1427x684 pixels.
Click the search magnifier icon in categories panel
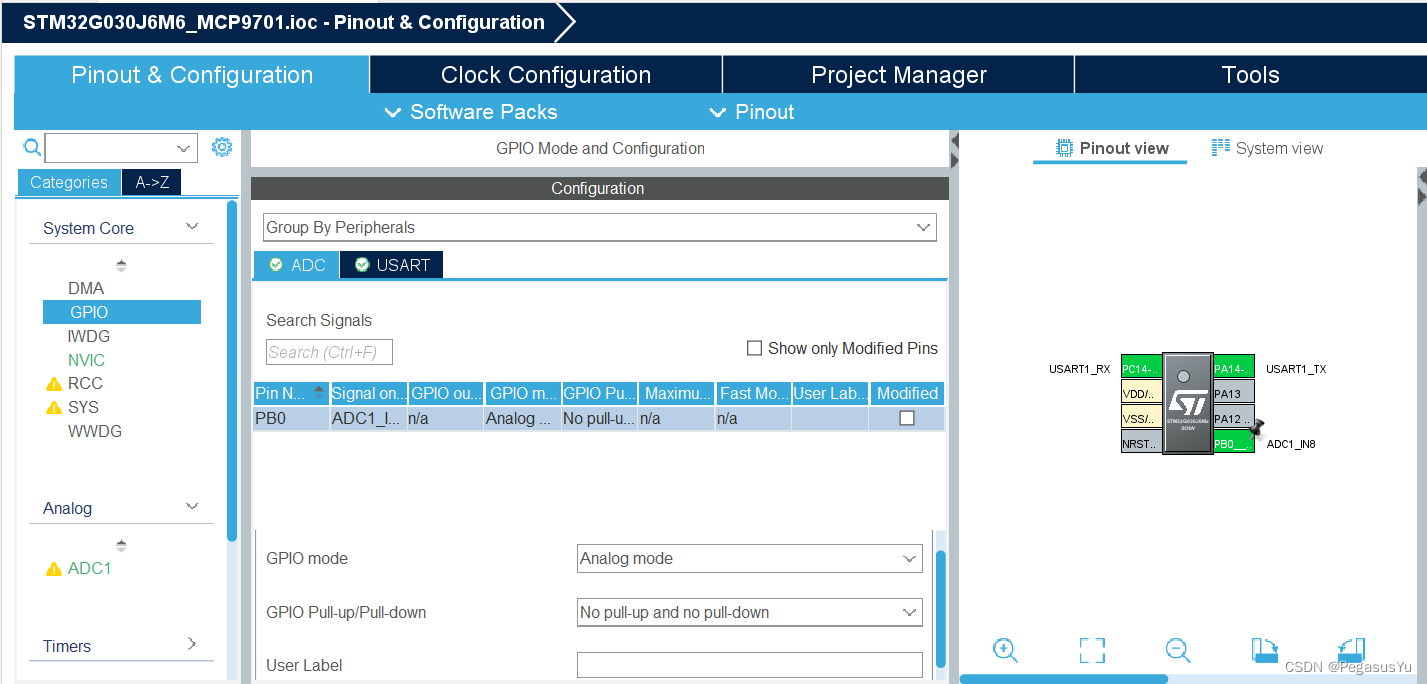(32, 148)
